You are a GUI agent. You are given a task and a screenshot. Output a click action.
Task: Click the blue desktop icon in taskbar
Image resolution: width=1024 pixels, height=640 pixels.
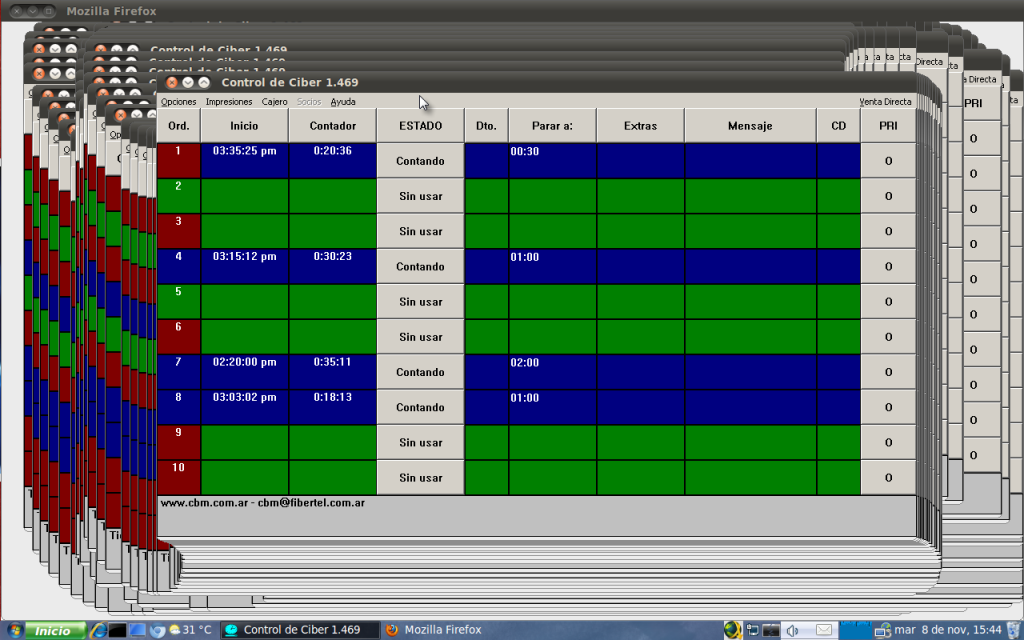click(x=137, y=630)
